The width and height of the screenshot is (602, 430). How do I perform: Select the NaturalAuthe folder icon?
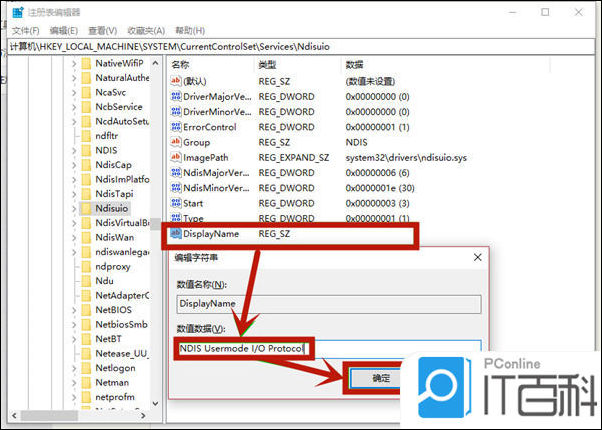point(86,78)
